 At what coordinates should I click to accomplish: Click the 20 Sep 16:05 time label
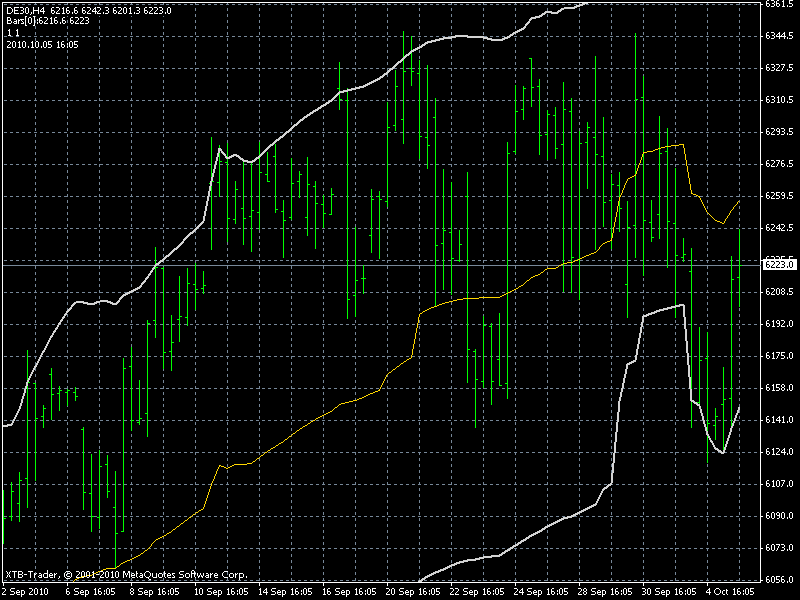pyautogui.click(x=412, y=592)
